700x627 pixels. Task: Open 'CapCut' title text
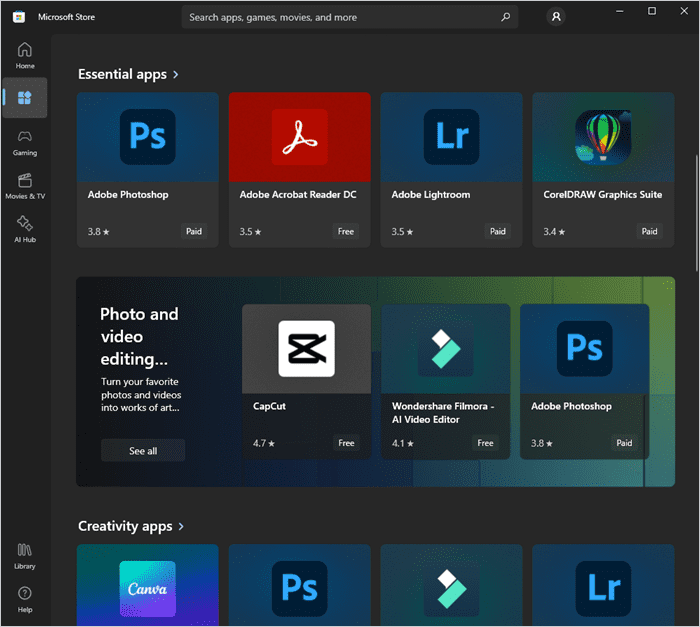coord(269,406)
